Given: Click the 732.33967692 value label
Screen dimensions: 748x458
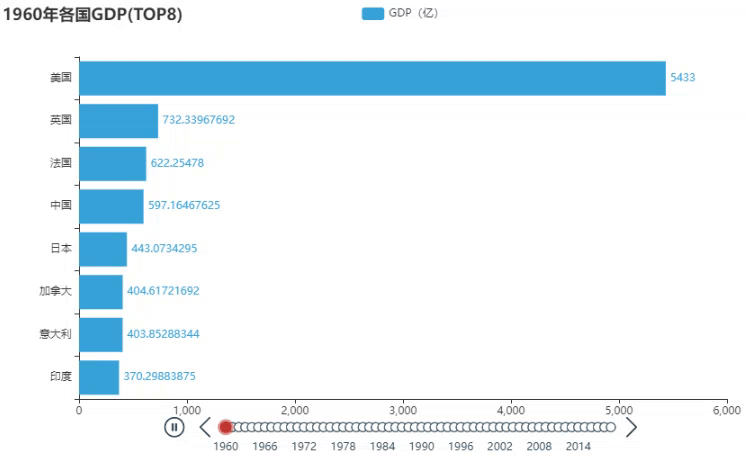Looking at the screenshot, I should (x=198, y=120).
